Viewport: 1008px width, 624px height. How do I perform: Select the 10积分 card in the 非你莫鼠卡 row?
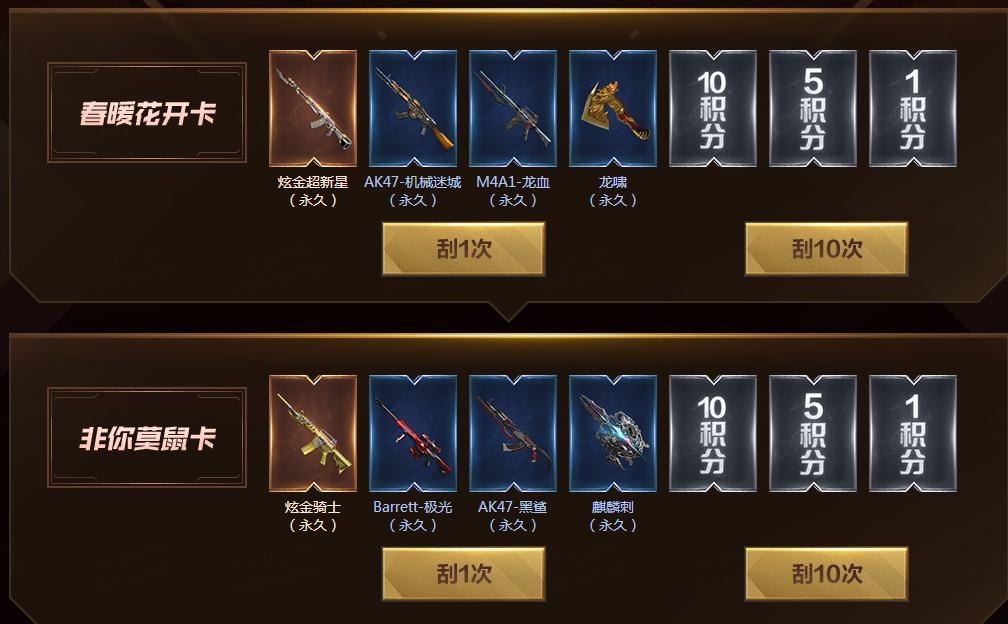click(x=713, y=434)
